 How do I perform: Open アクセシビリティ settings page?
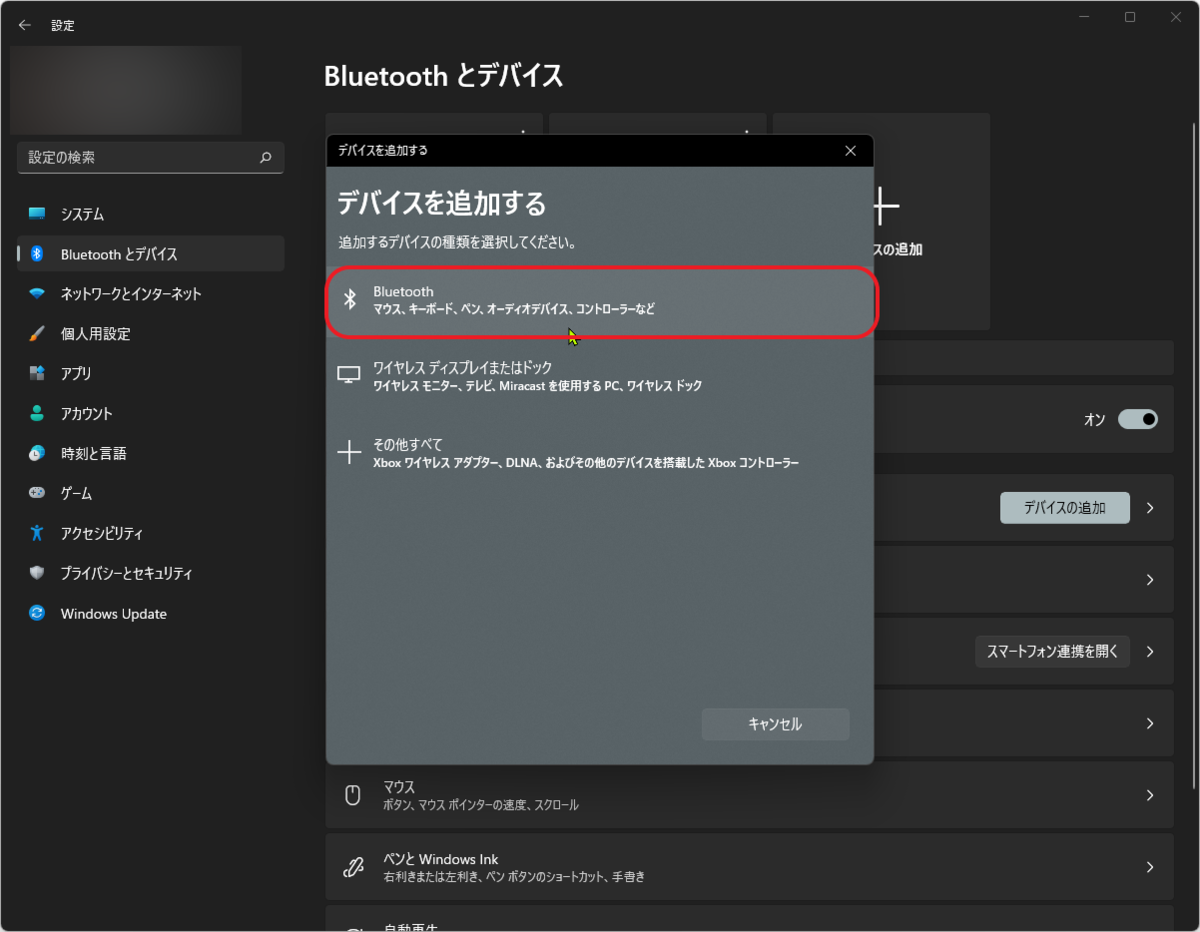150,534
